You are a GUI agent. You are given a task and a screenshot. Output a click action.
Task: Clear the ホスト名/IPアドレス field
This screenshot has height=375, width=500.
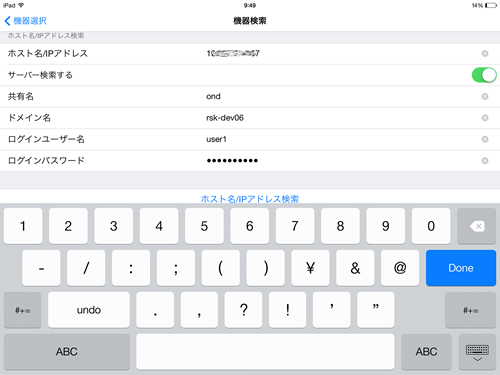(485, 53)
